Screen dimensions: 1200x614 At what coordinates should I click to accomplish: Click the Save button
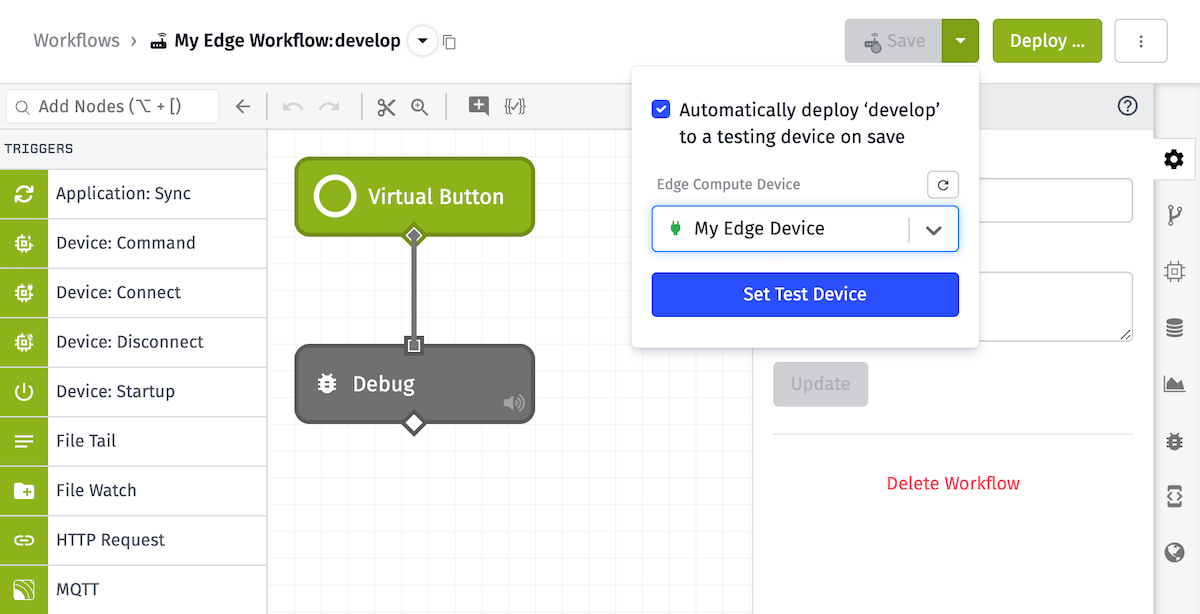pyautogui.click(x=893, y=41)
